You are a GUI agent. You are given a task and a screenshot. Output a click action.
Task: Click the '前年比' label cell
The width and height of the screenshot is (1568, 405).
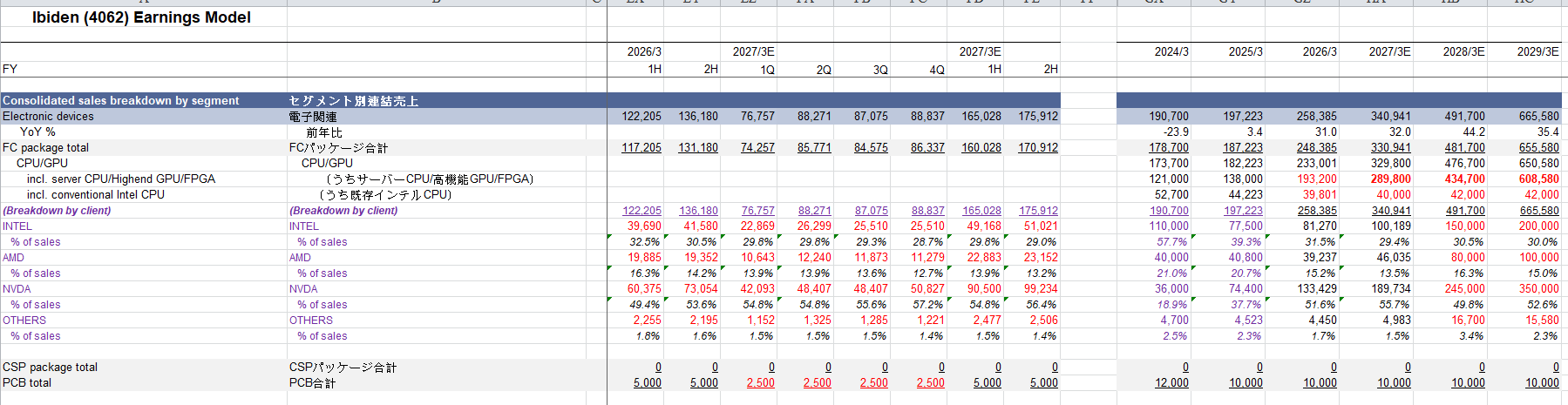(x=324, y=132)
